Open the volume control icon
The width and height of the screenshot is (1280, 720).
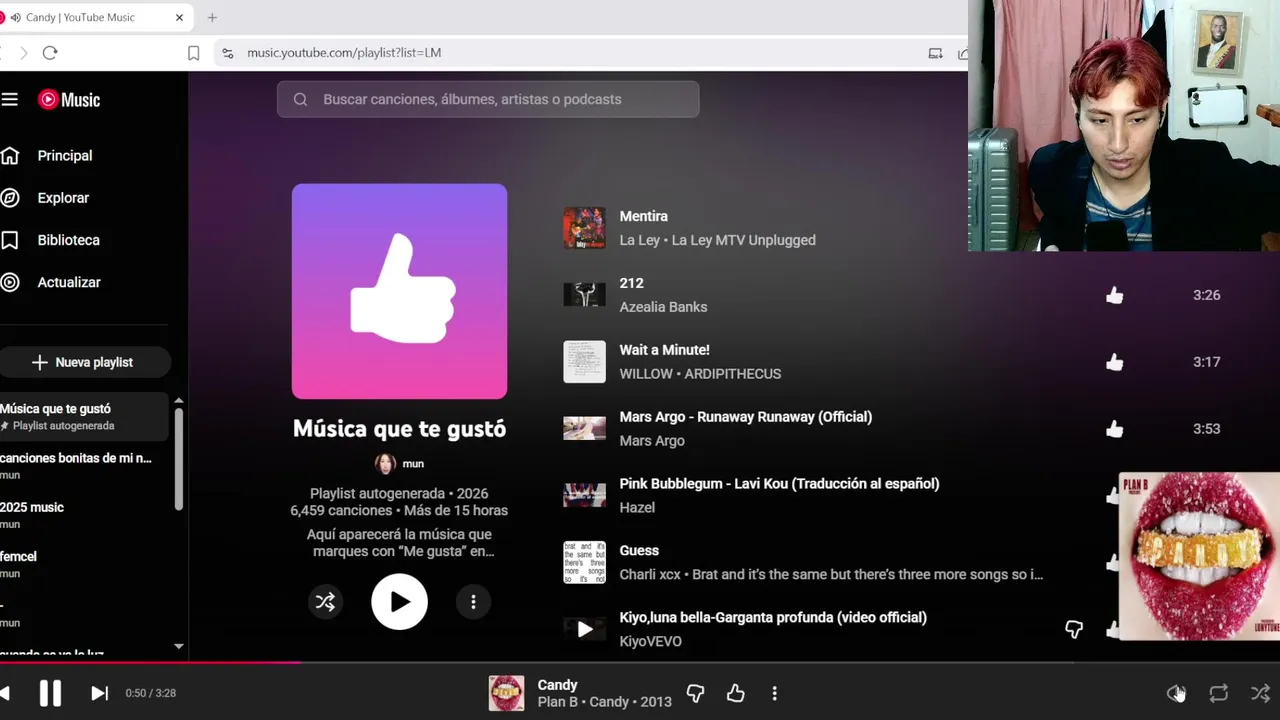coord(1176,693)
